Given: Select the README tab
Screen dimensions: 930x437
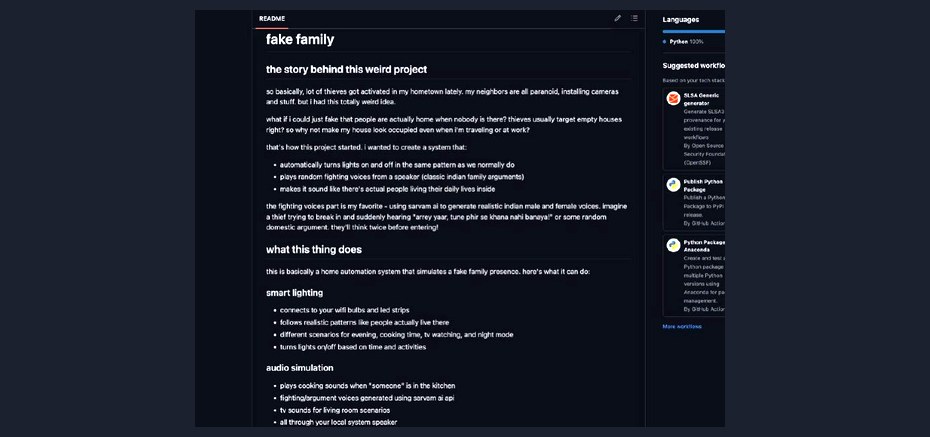Looking at the screenshot, I should (272, 19).
